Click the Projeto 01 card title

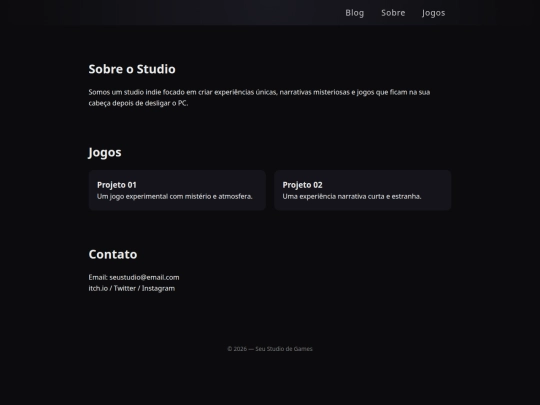pyautogui.click(x=117, y=185)
